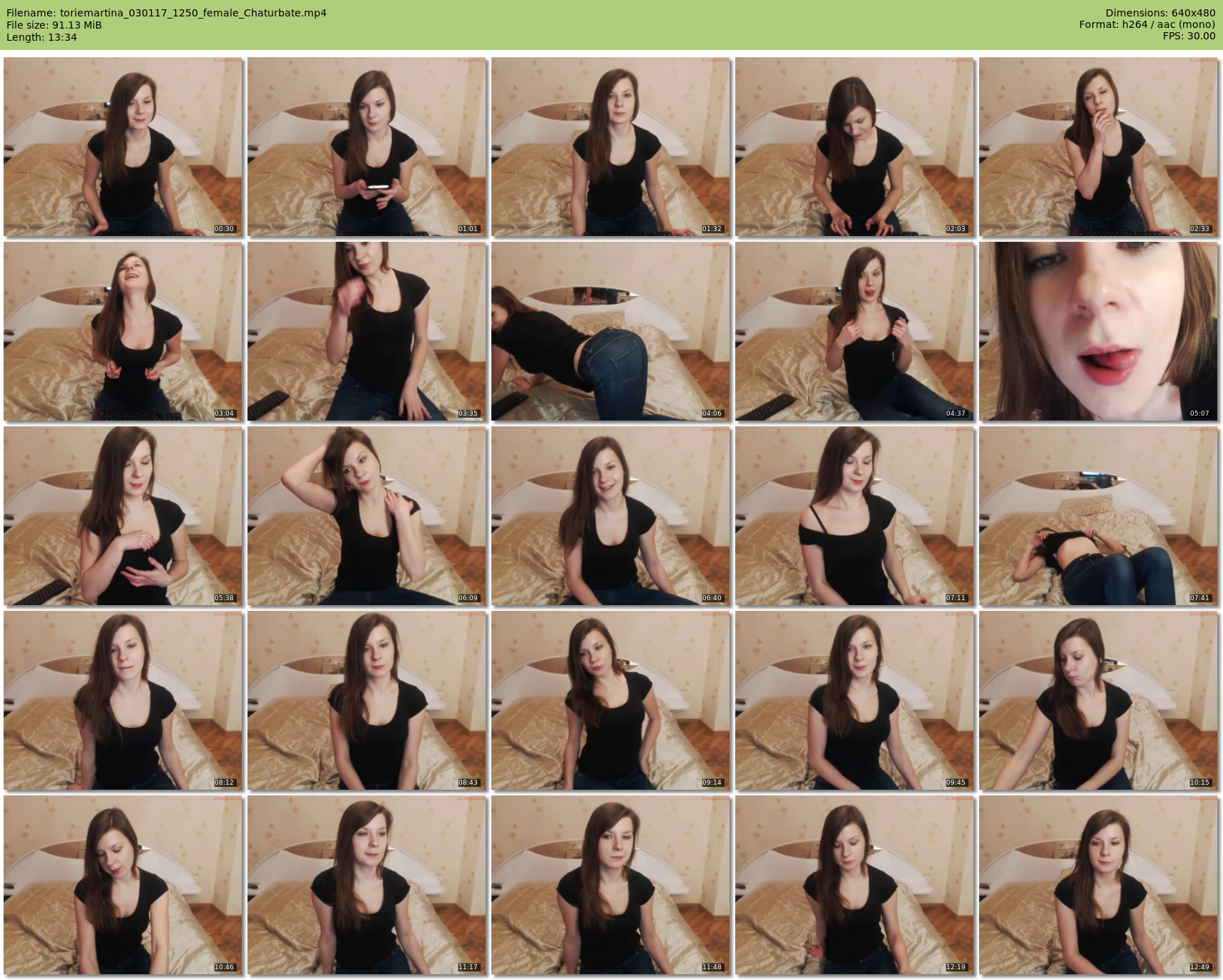Click the thumbnail timestamped 11:17
1223x980 pixels.
[x=367, y=885]
